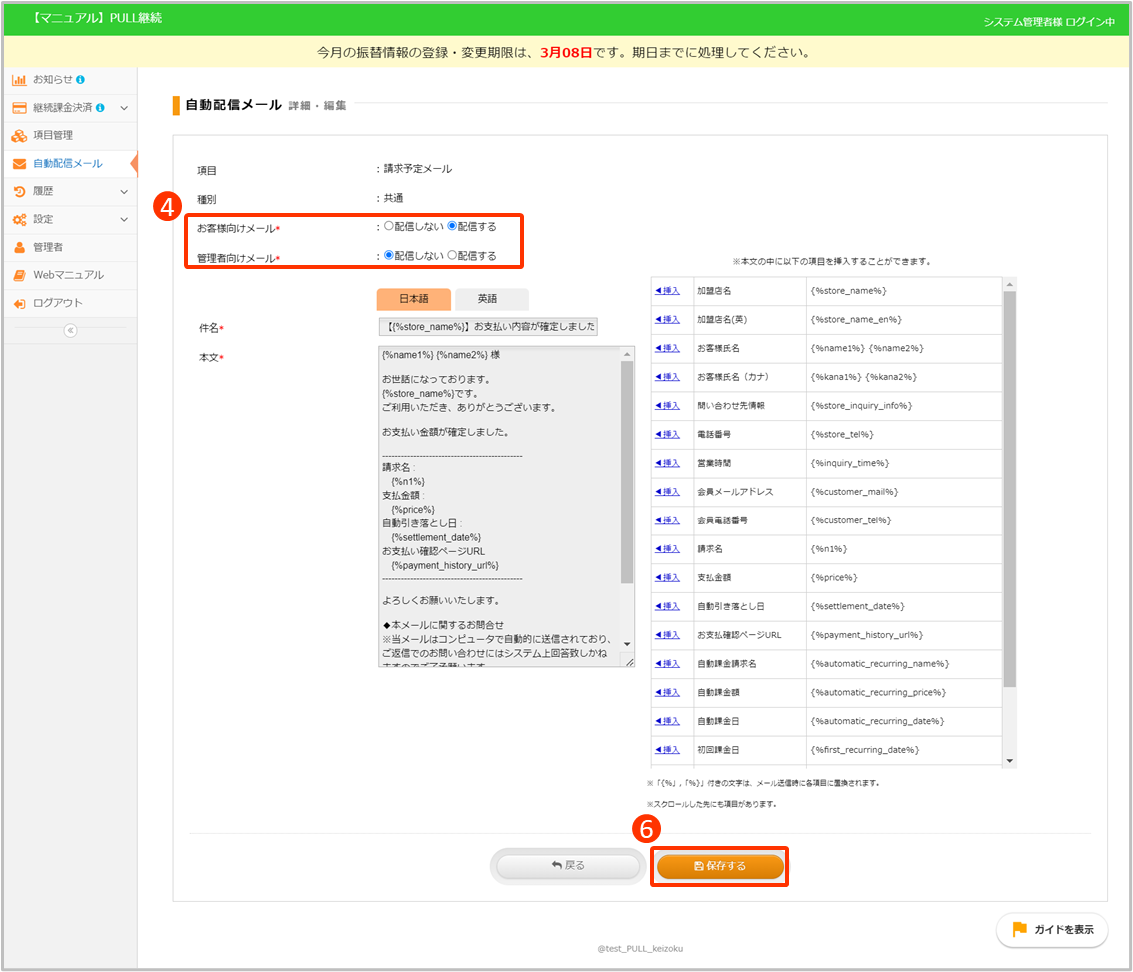Click the 継続課金決済 credit card icon

pos(19,107)
